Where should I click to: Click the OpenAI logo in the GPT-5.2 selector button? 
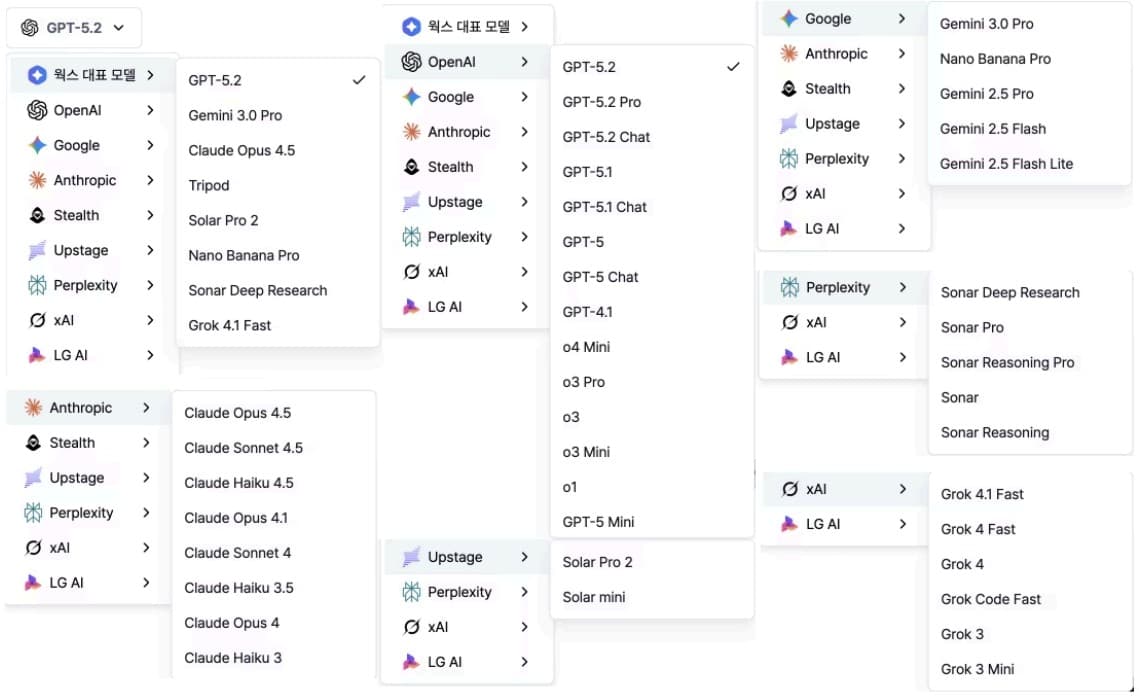tap(29, 28)
